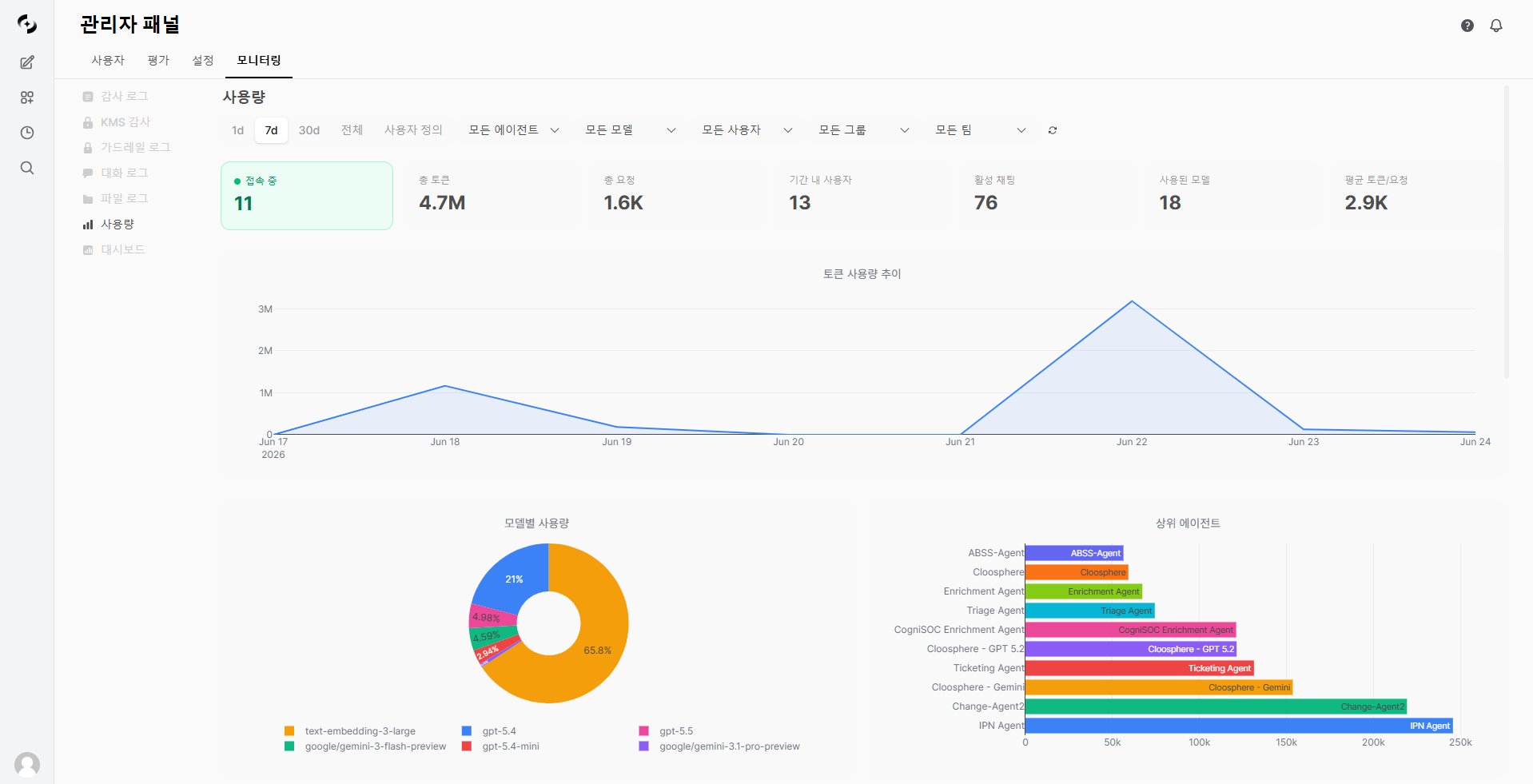Expand the 모든 모델 dropdown
This screenshot has height=784, width=1533.
631,130
